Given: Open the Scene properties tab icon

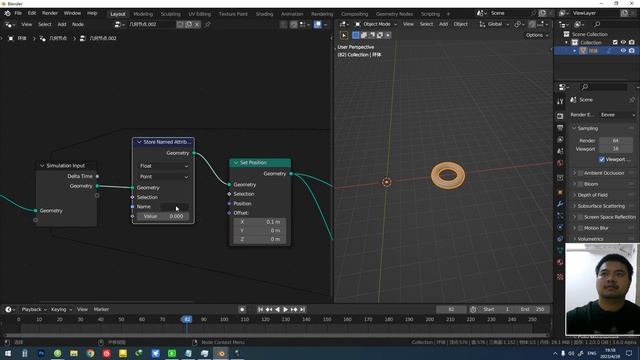Looking at the screenshot, I should [560, 151].
